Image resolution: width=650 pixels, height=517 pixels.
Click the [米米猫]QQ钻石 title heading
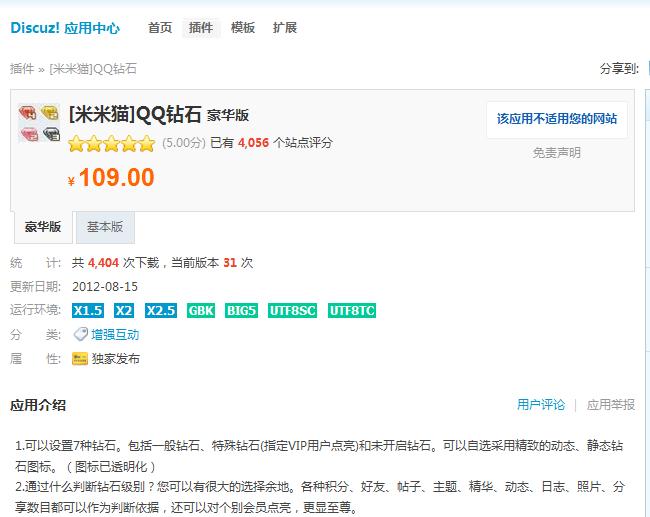[135, 114]
